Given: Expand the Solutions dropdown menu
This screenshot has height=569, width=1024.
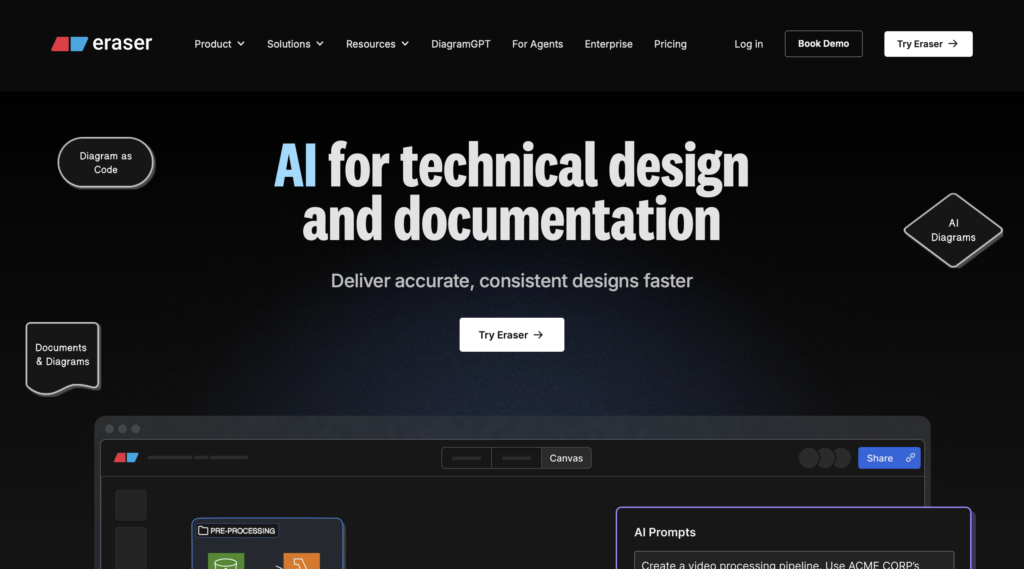Looking at the screenshot, I should (x=295, y=44).
